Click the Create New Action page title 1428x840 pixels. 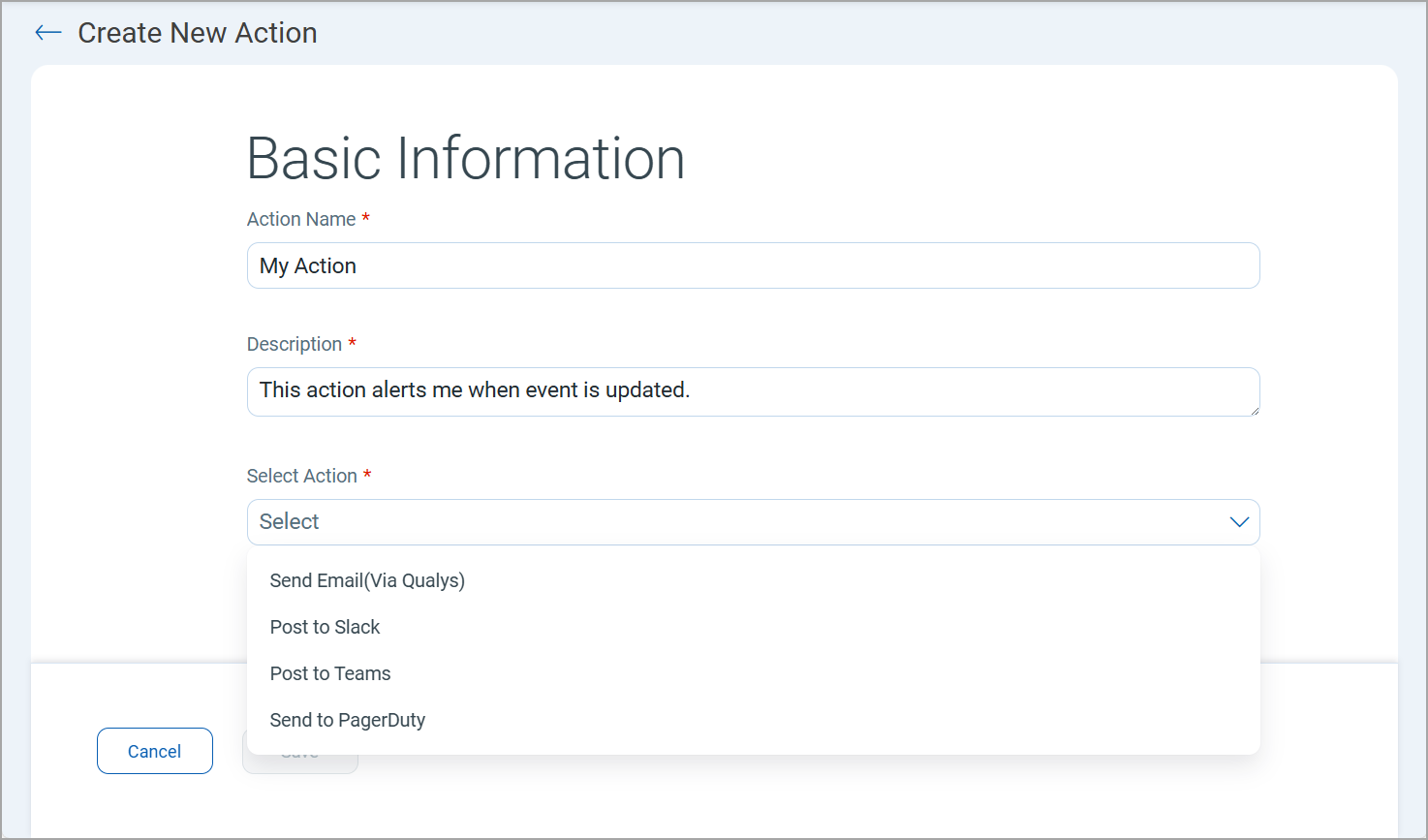click(197, 33)
